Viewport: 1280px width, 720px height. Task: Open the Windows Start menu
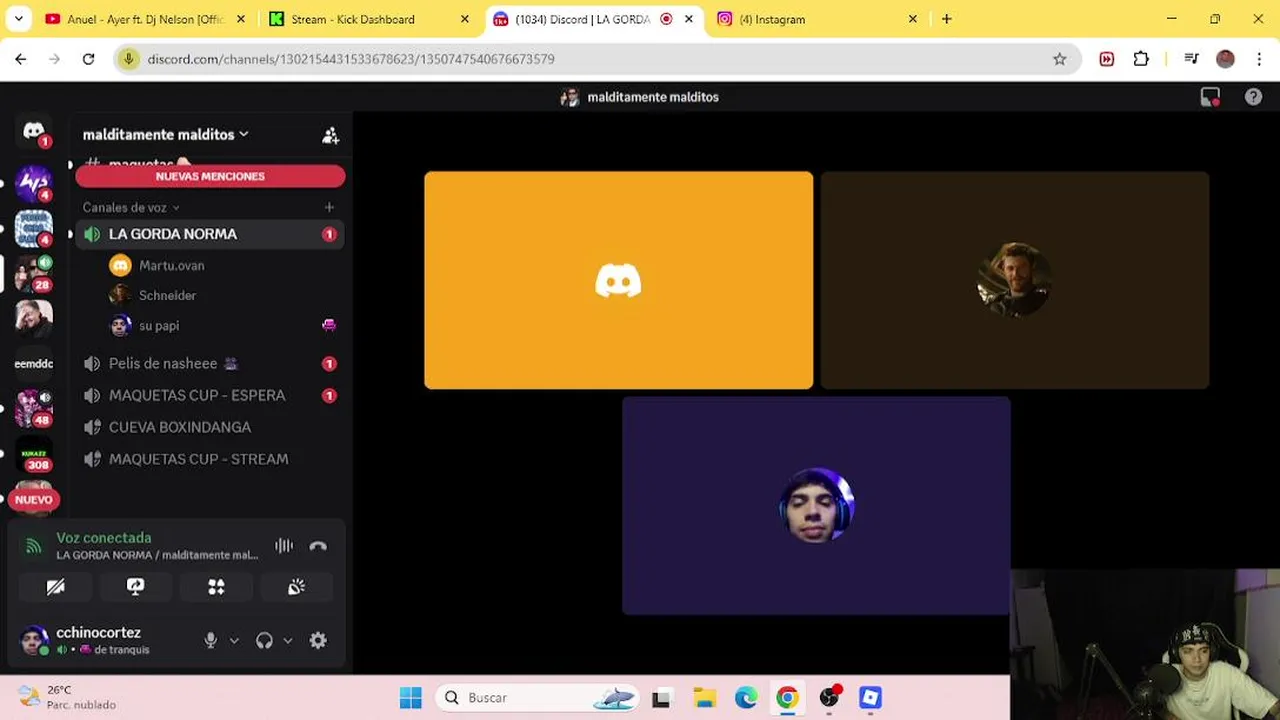[x=410, y=698]
